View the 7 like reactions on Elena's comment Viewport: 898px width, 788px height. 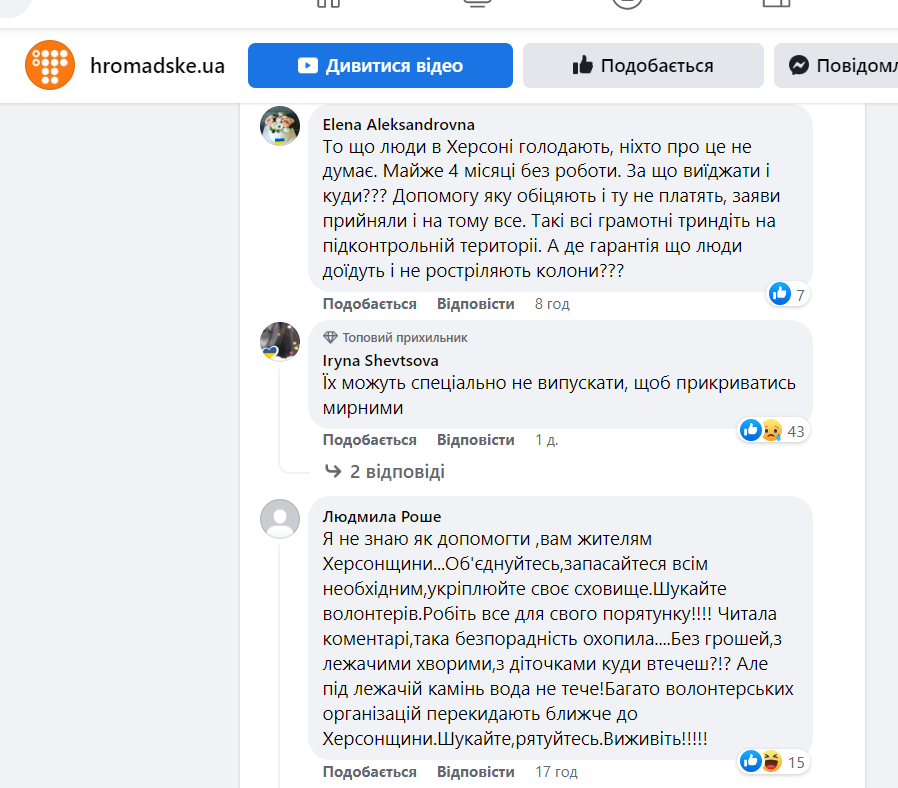(787, 294)
